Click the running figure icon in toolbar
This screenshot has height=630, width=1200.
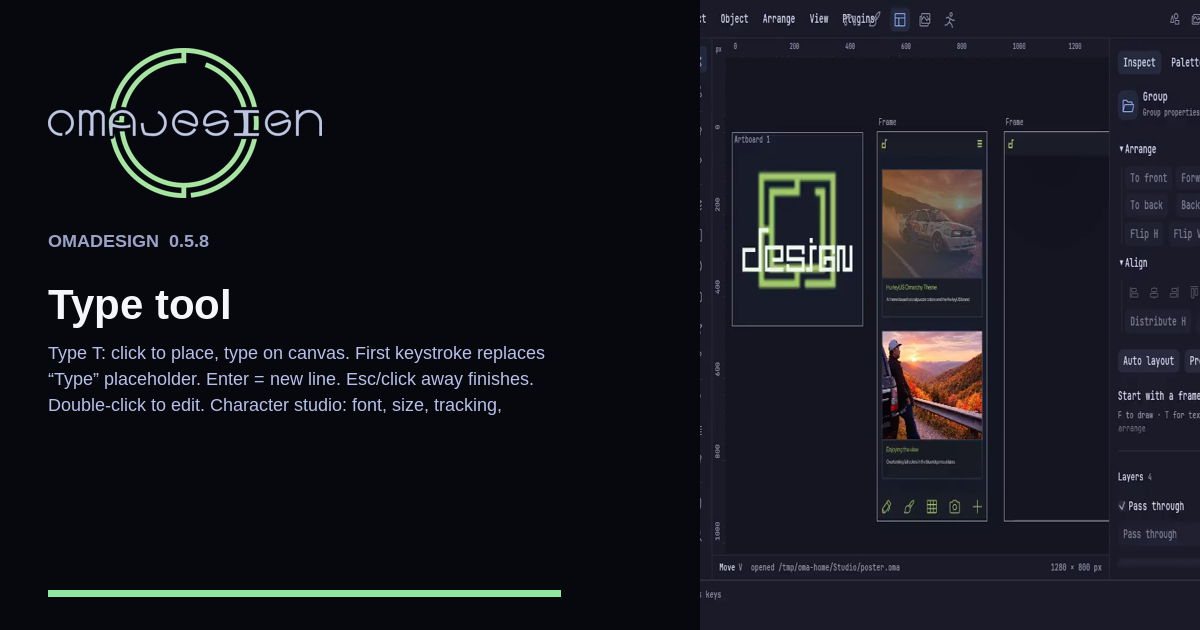click(x=950, y=20)
